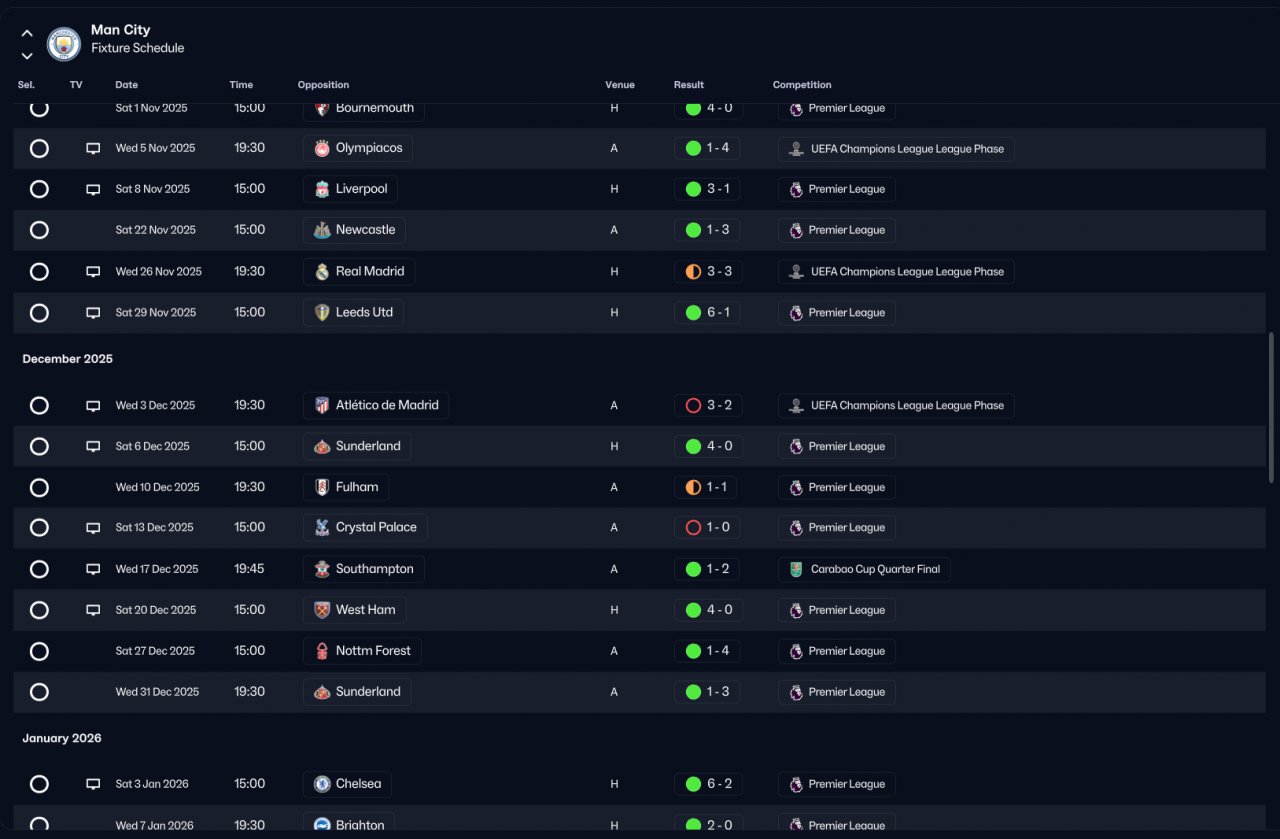Open Premier League link for West Ham match
This screenshot has width=1280, height=839.
[x=837, y=610]
